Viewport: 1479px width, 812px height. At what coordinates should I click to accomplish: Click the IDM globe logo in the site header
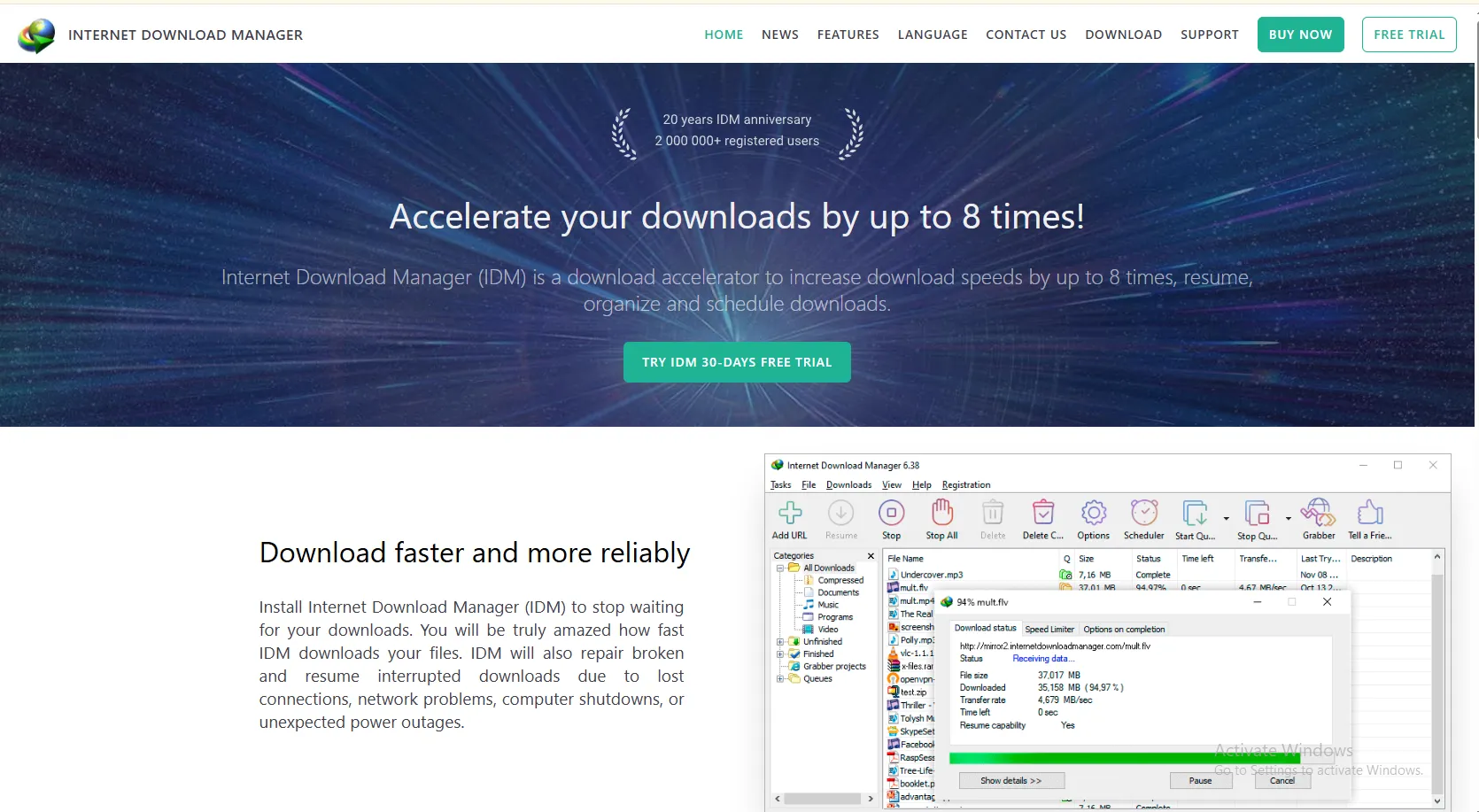(36, 35)
